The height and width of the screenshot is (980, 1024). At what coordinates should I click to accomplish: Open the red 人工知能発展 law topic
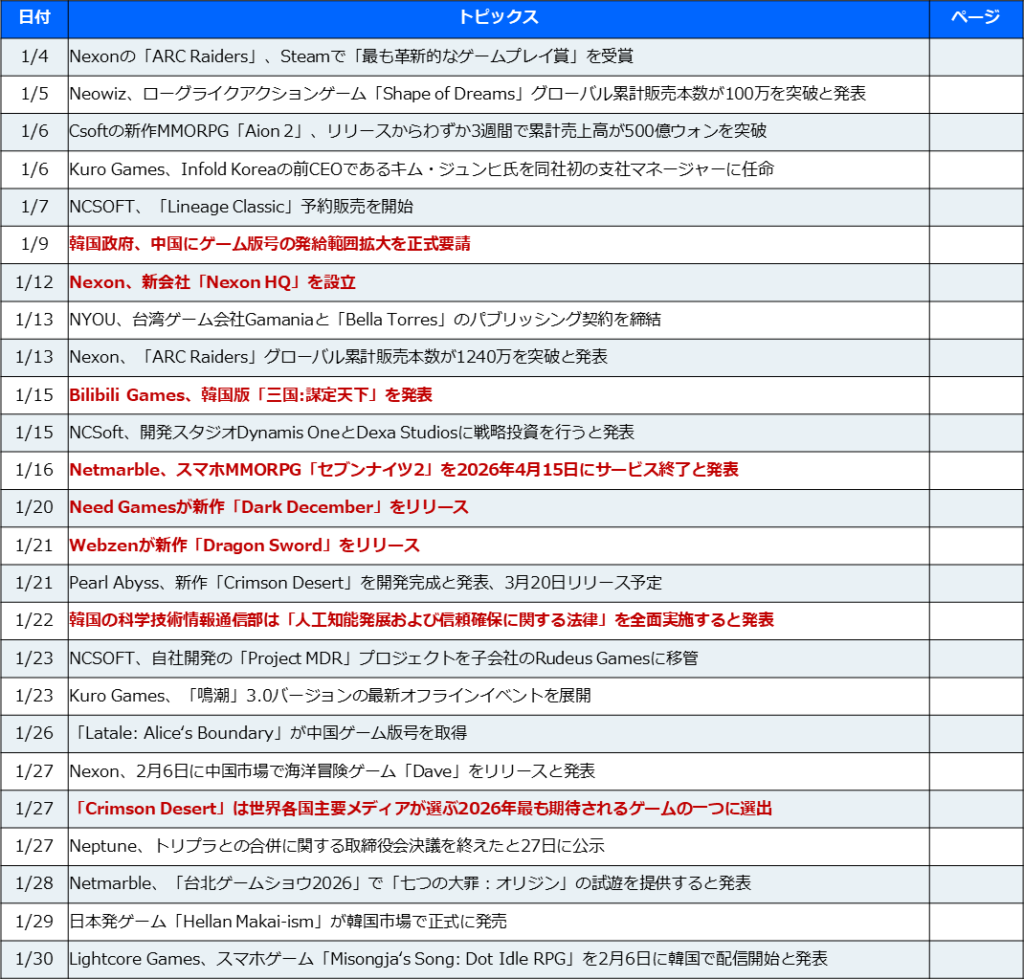point(421,620)
